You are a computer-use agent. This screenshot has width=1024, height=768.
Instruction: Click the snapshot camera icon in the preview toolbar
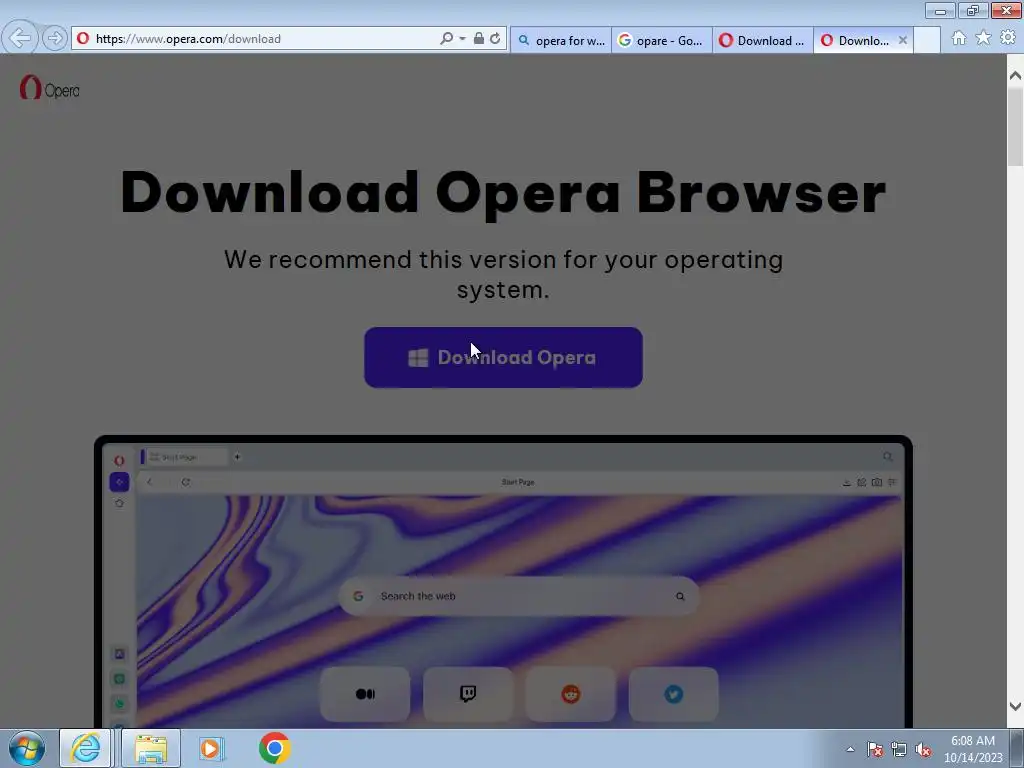point(876,482)
